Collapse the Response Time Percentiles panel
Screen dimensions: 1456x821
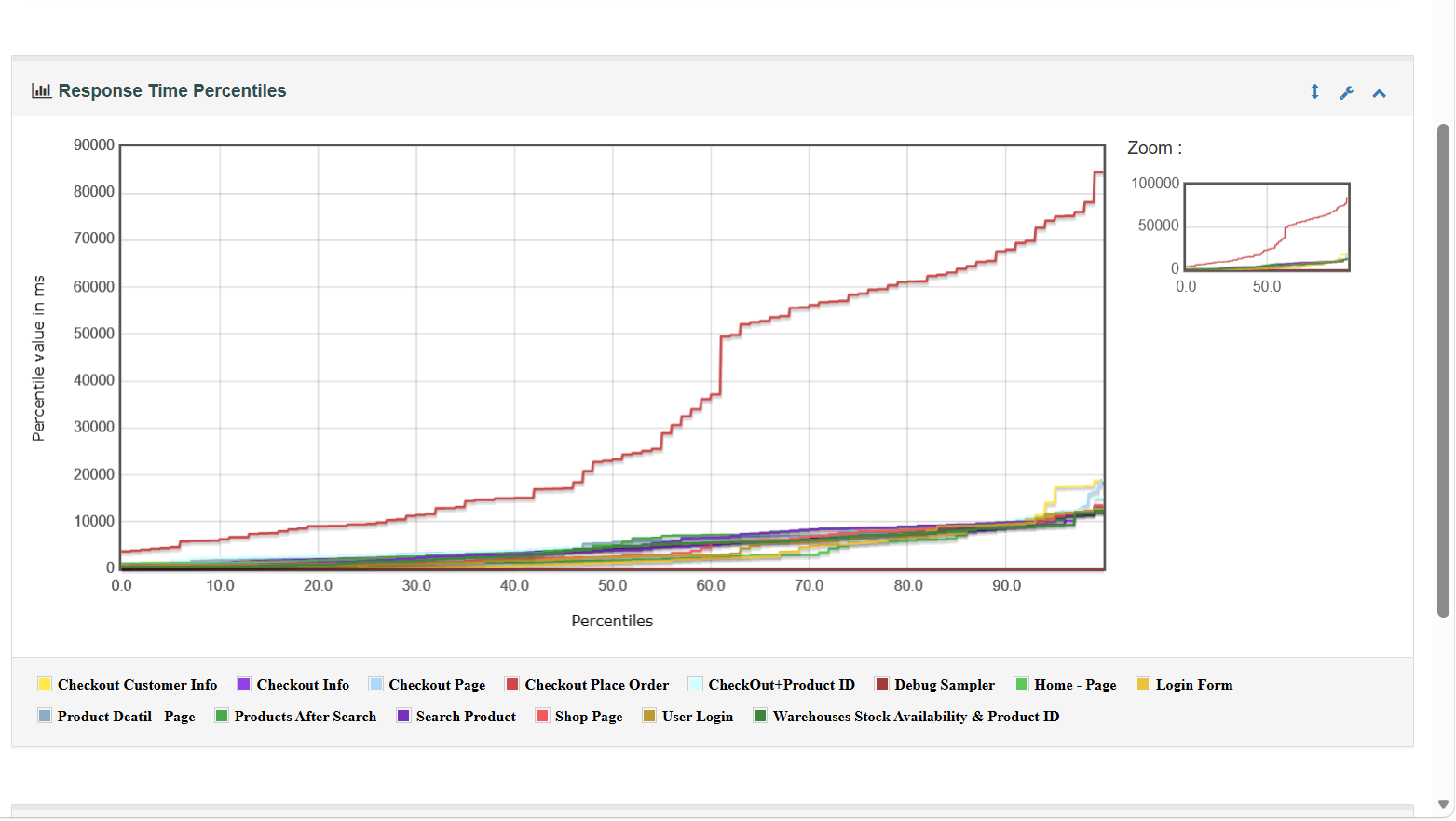pos(1380,93)
